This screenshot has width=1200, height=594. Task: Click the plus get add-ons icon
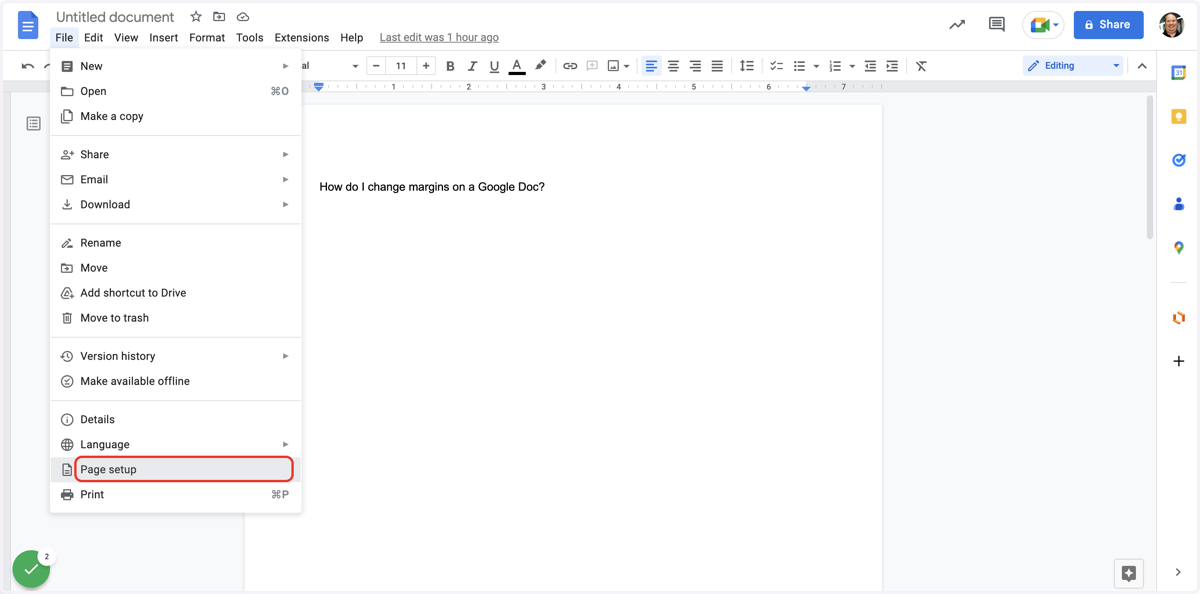pos(1179,361)
